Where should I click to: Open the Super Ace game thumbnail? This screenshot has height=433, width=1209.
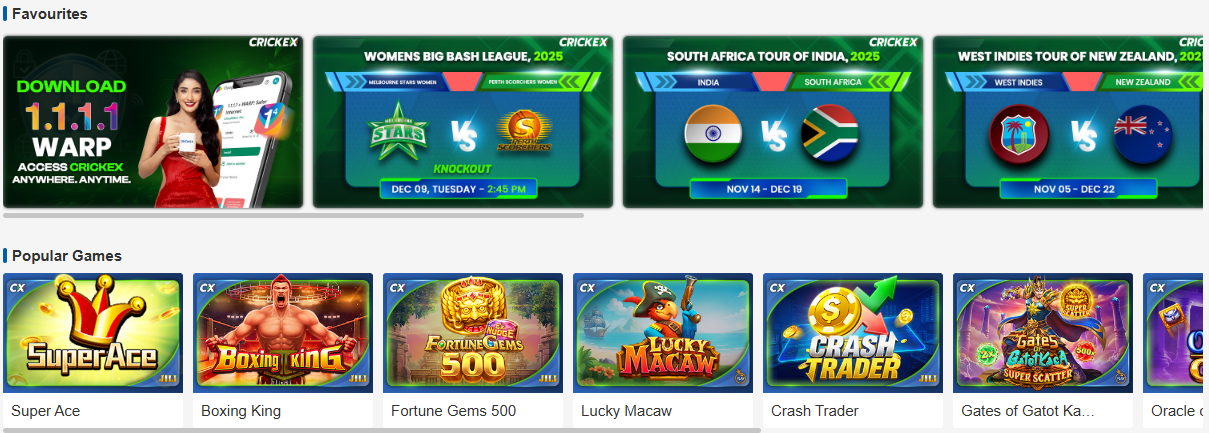(93, 333)
